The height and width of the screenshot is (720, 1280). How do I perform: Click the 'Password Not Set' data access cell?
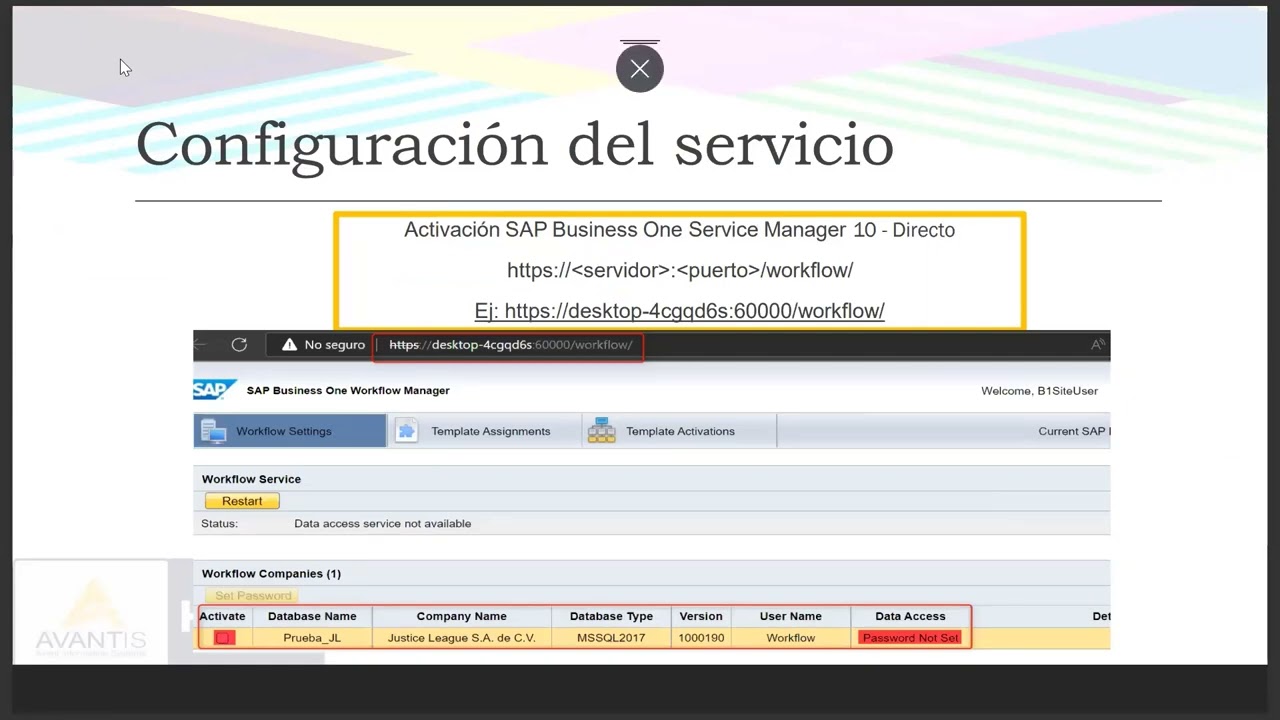click(910, 638)
